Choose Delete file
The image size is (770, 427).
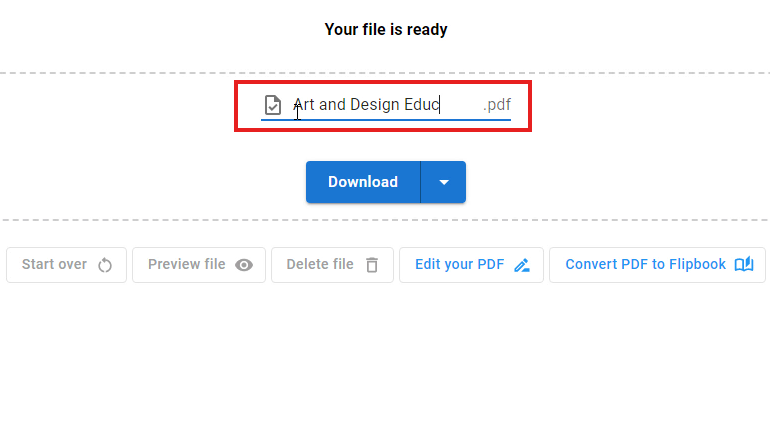[320, 265]
